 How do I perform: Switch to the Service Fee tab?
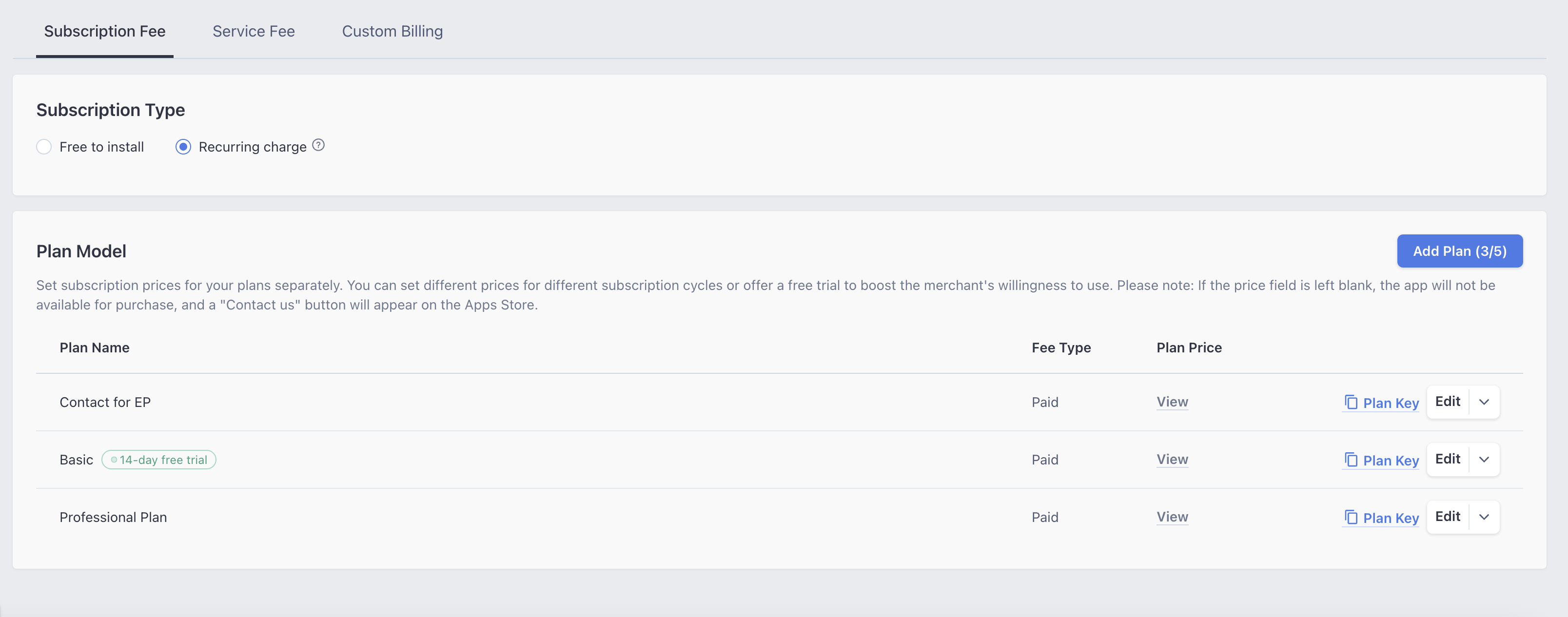253,31
